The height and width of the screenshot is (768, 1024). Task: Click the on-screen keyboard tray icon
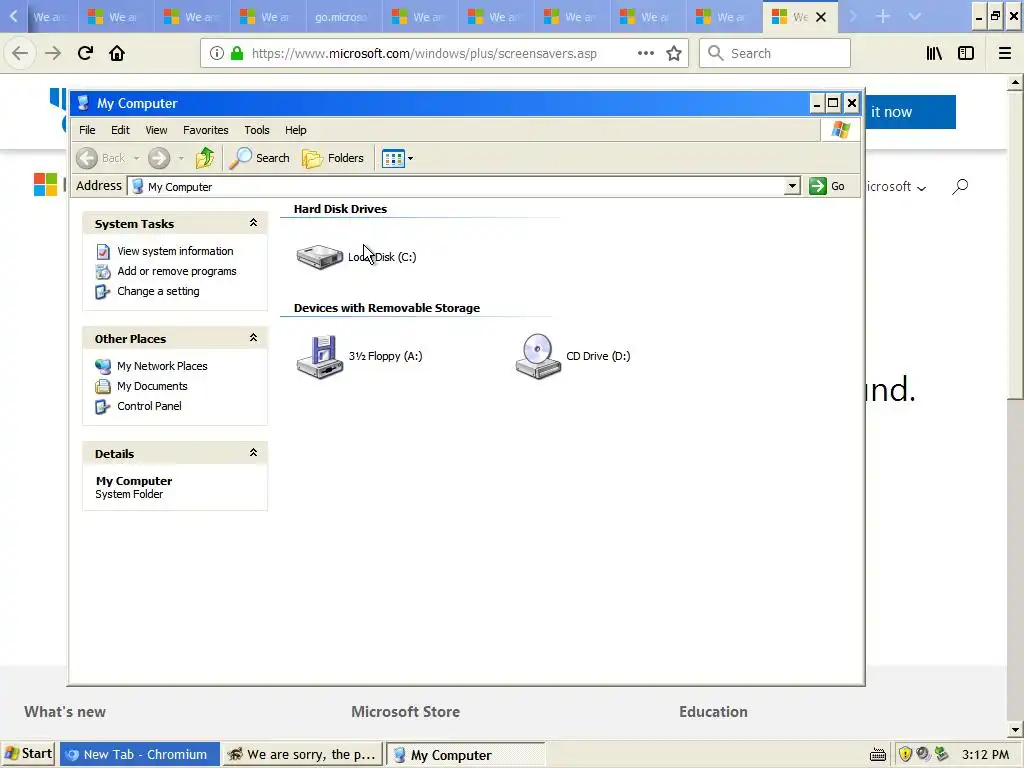coord(878,755)
